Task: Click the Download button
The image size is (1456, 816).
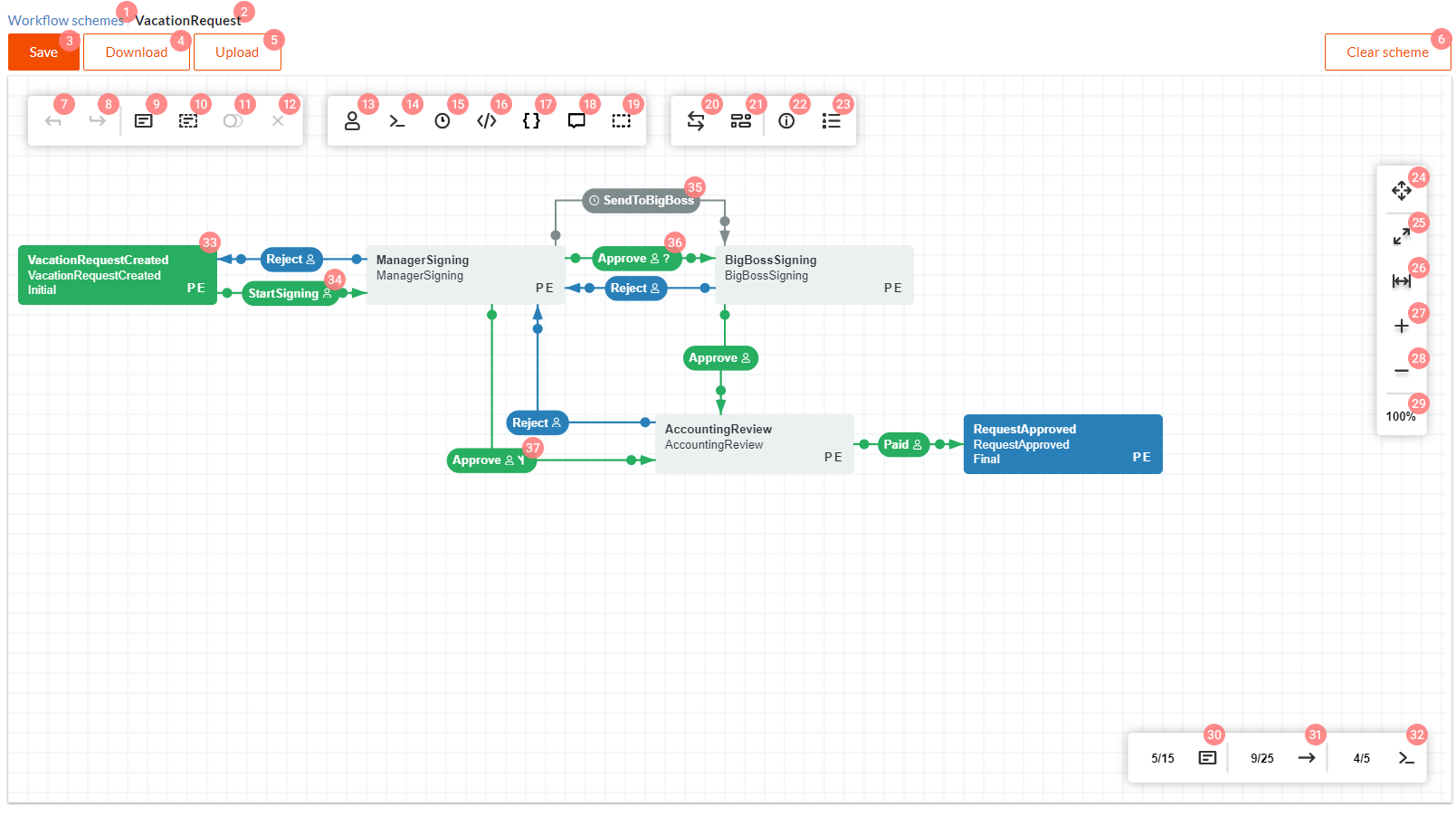Action: click(x=137, y=52)
